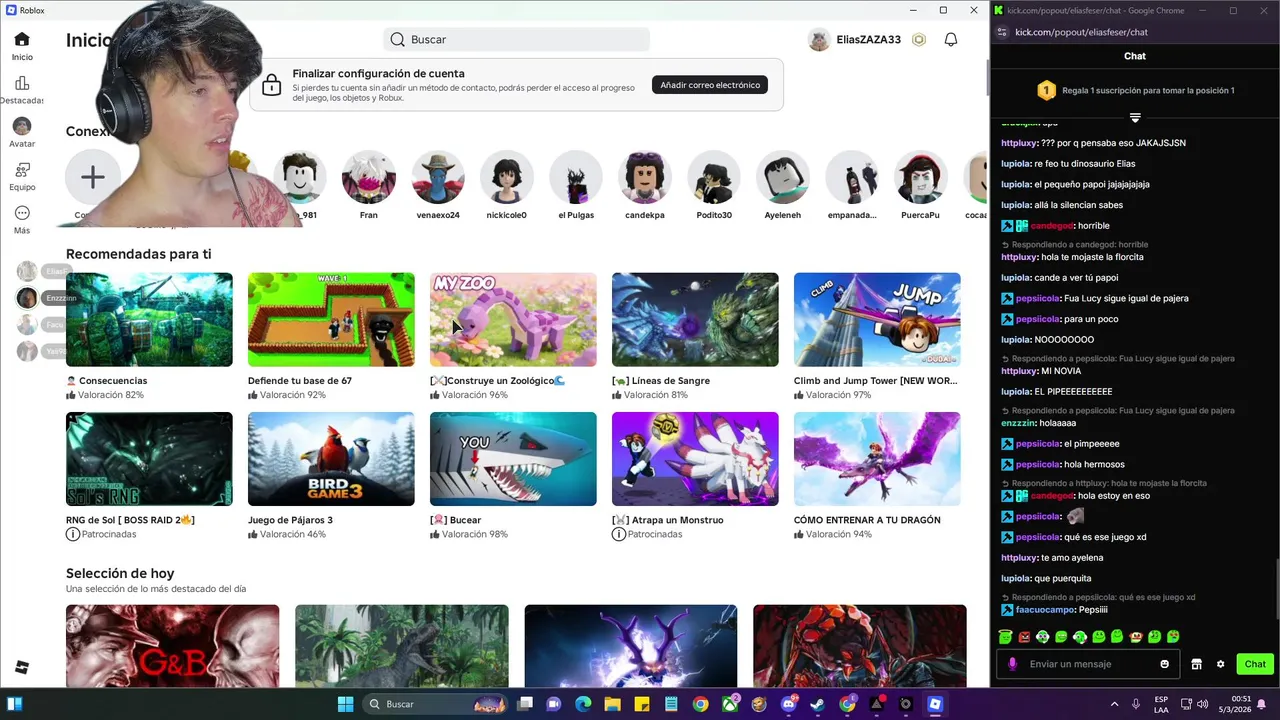Screen dimensions: 1280x720
Task: Click the Roblox studio icon at sidebar bottom
Action: (22, 668)
